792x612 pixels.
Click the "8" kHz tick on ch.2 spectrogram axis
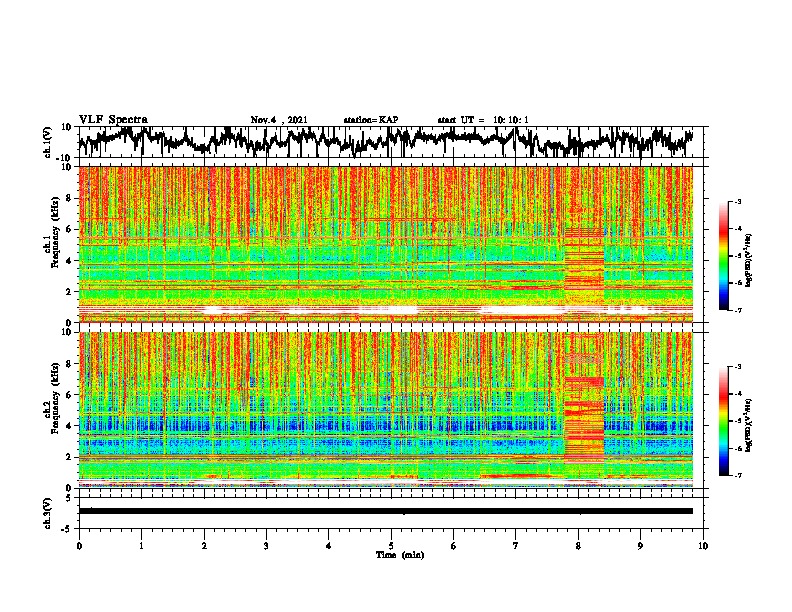click(69, 363)
